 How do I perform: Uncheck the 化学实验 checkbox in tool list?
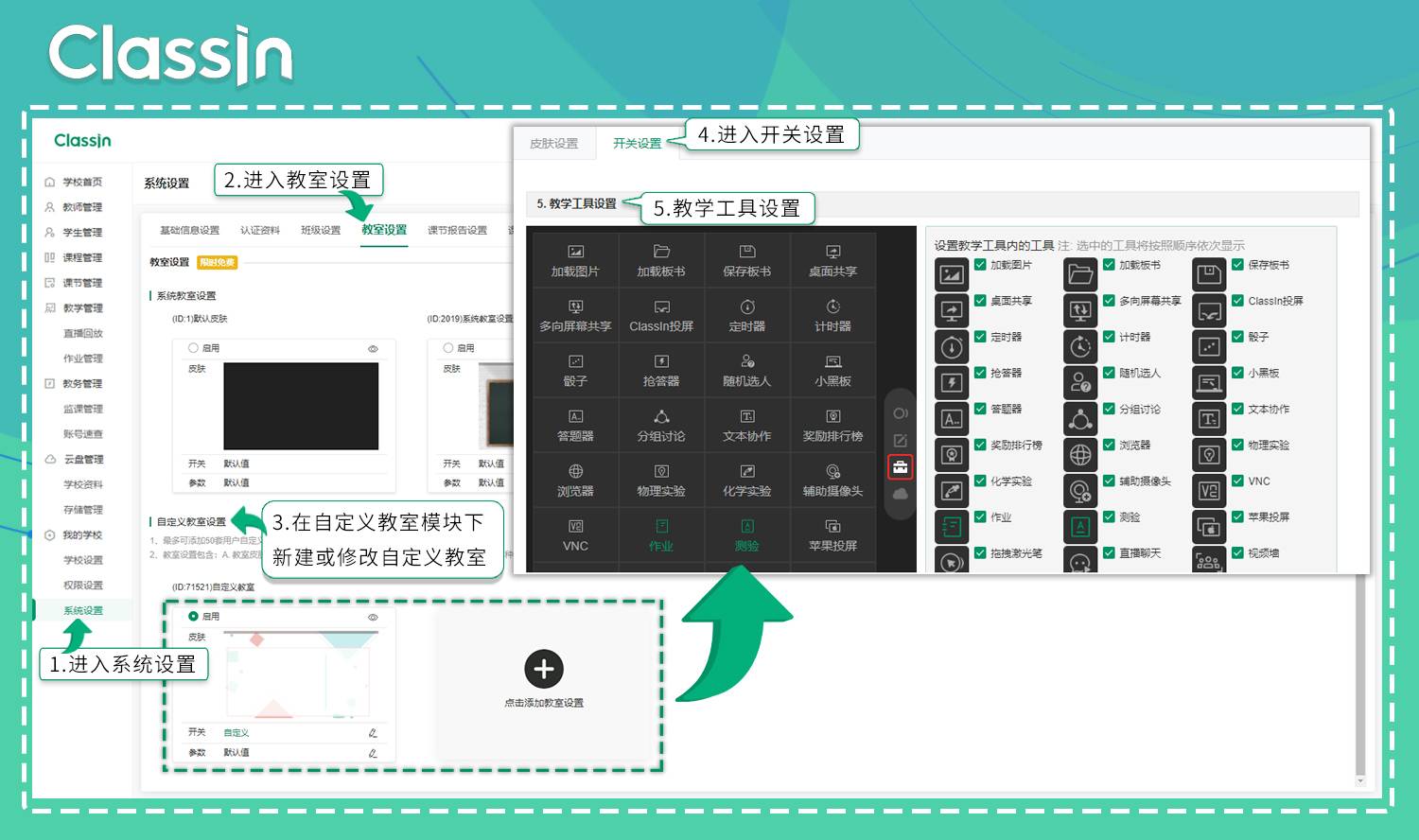click(980, 481)
